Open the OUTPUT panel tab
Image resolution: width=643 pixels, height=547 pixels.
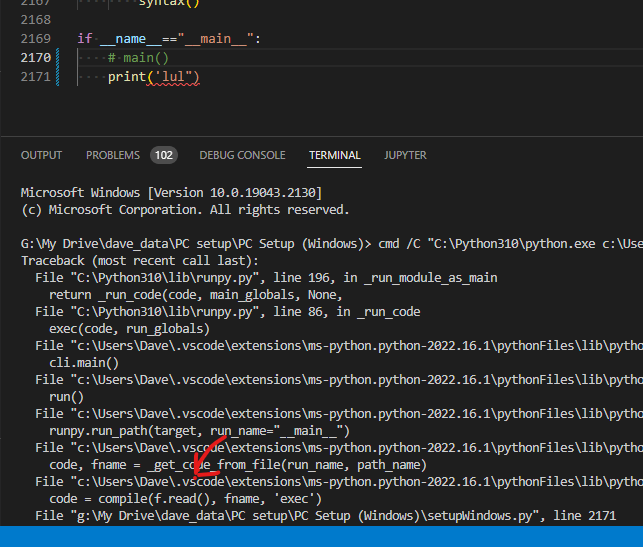(x=41, y=155)
